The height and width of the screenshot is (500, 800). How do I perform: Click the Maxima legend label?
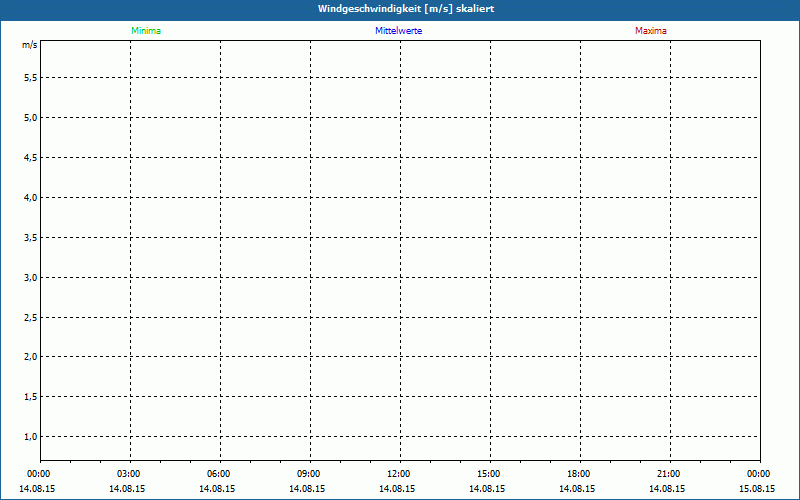click(650, 31)
